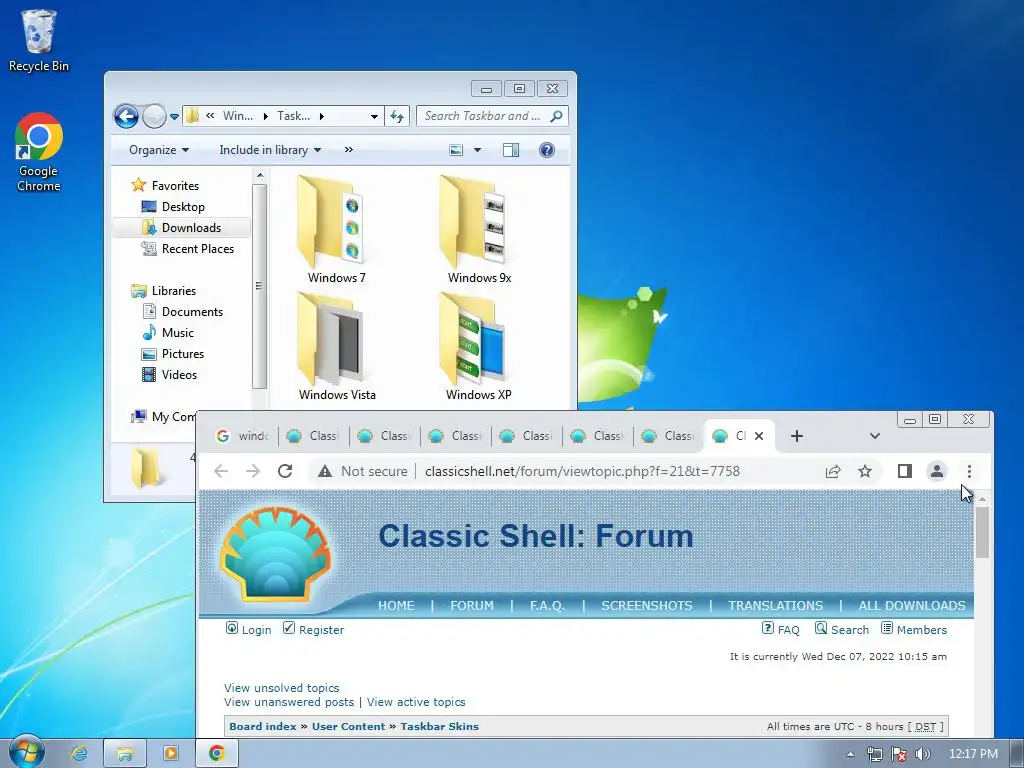Click the volume speaker tray icon
This screenshot has height=768, width=1024.
922,754
